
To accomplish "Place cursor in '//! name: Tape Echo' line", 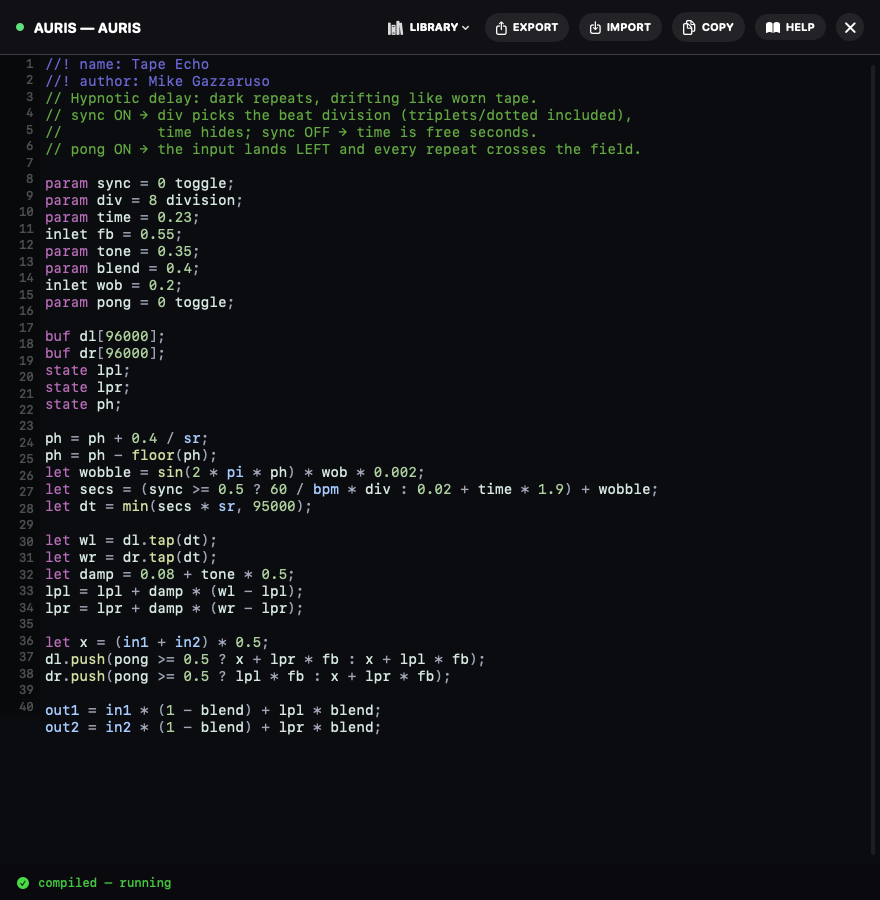I will [x=127, y=64].
